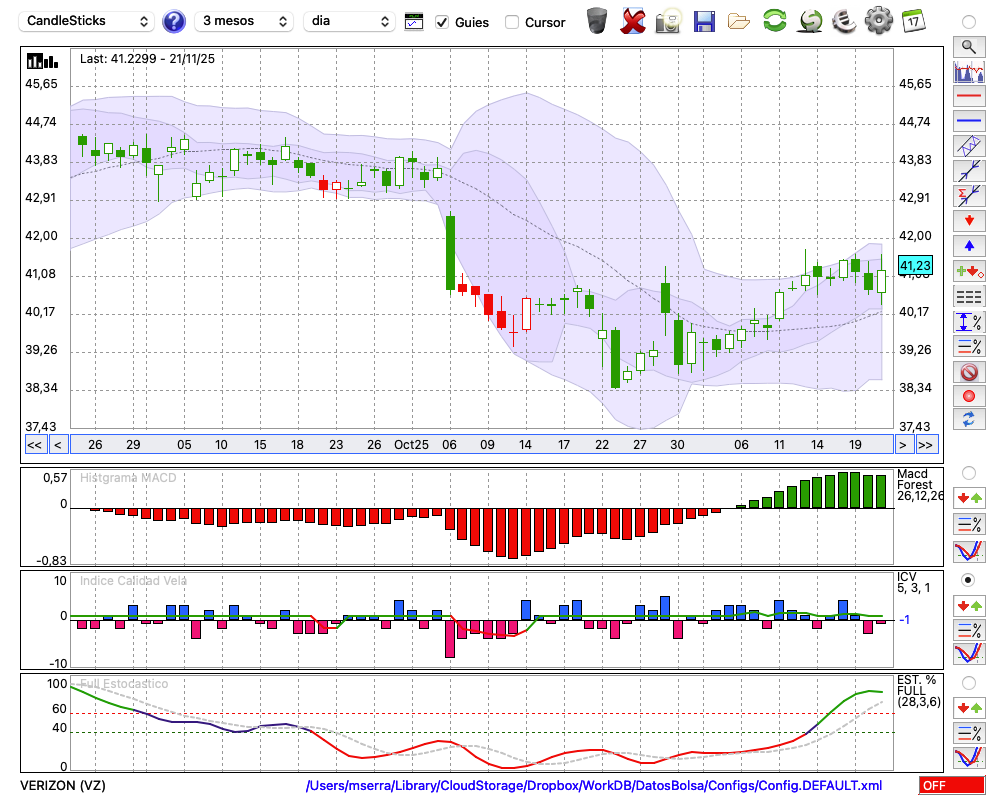Select the radio button beside Macd Forest panel
Screen dimensions: 1000x800
point(968,472)
